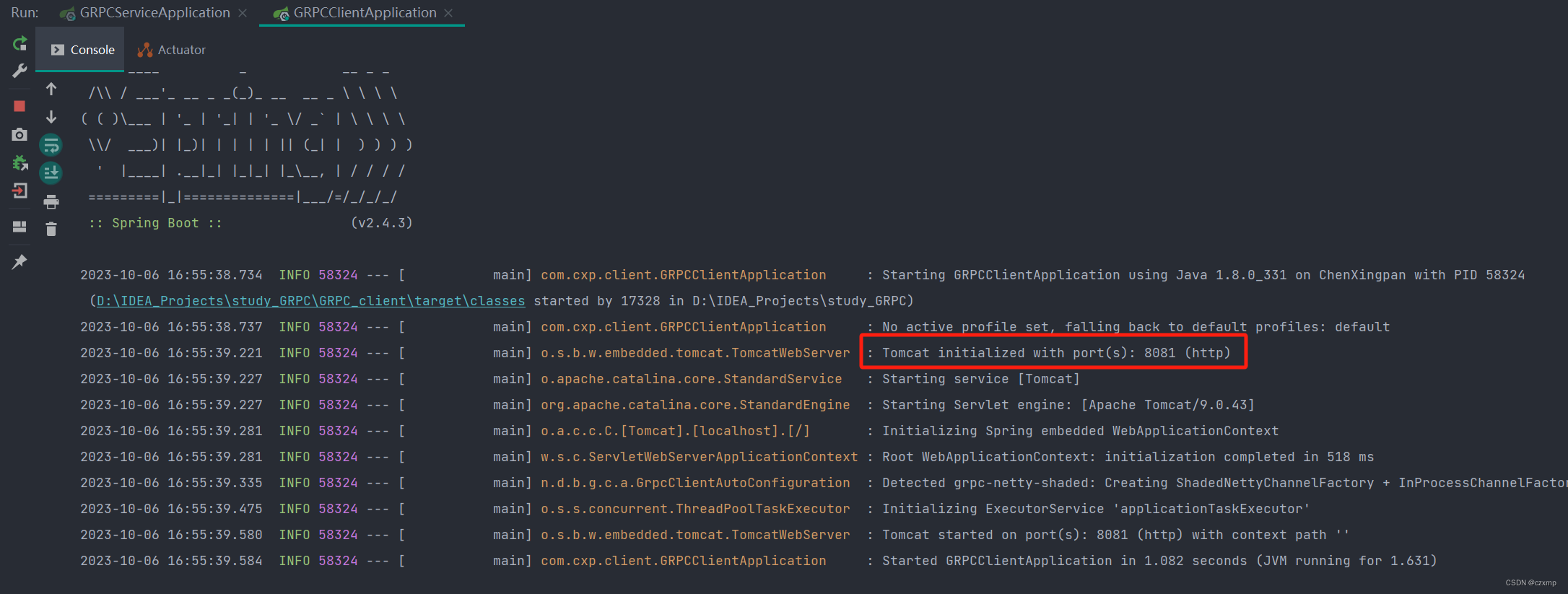Click 'o.a.c.c.C.[Tomcat].[localhost].[/]' logger name
1568x594 pixels.
[x=676, y=431]
